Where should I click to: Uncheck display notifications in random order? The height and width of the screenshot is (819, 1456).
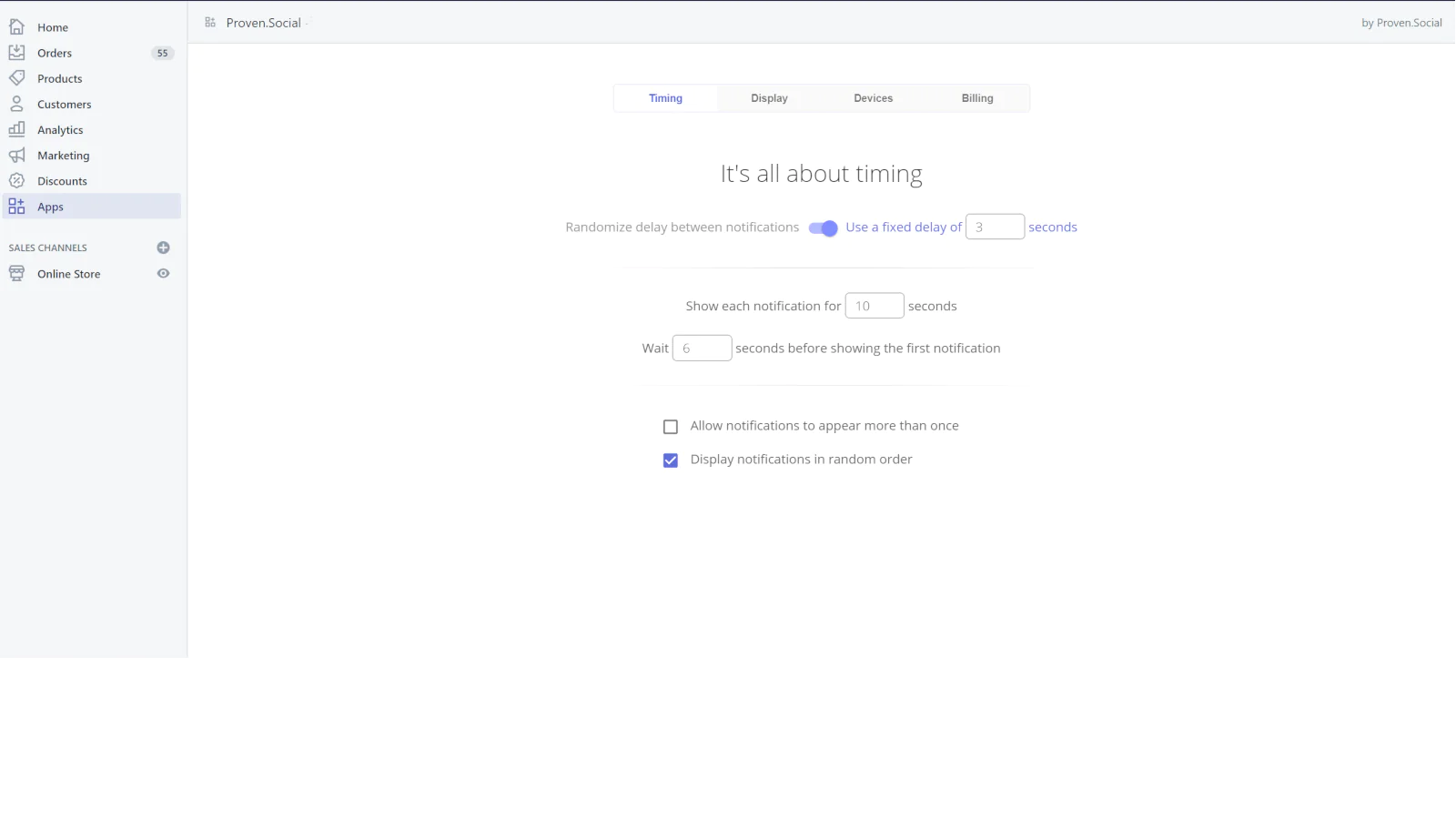(x=671, y=460)
